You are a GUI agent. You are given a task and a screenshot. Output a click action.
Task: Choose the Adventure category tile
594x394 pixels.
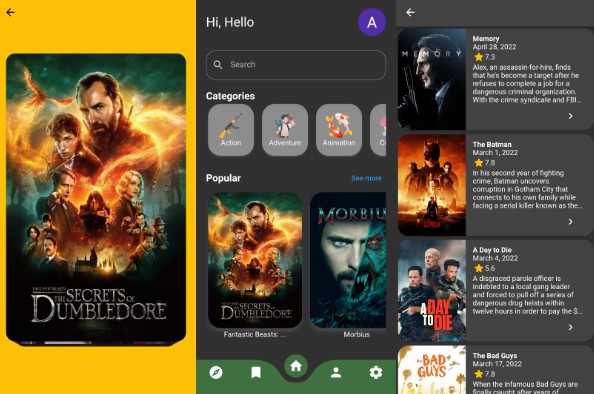[x=285, y=130]
